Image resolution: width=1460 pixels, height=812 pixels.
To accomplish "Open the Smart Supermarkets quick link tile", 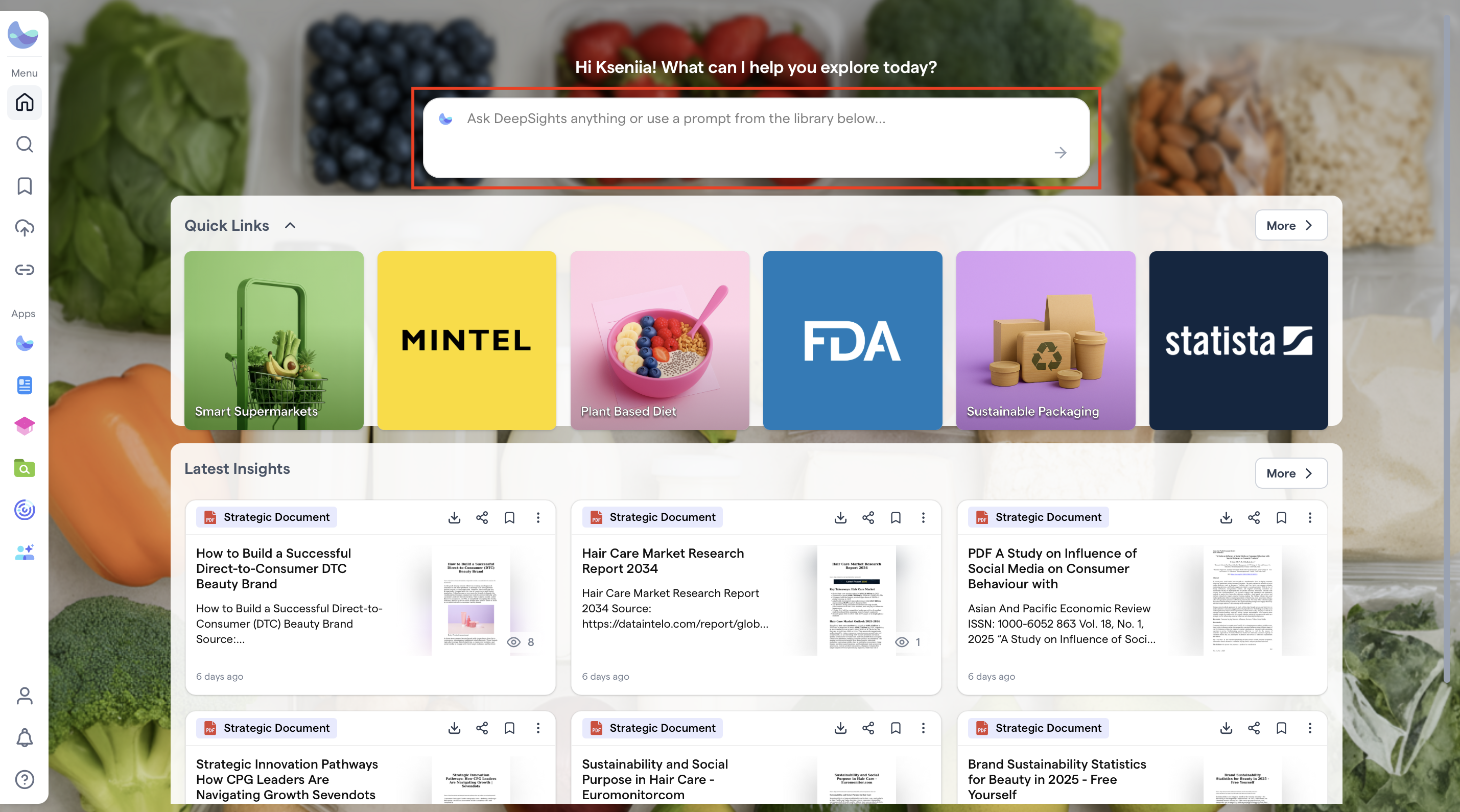I will (274, 341).
